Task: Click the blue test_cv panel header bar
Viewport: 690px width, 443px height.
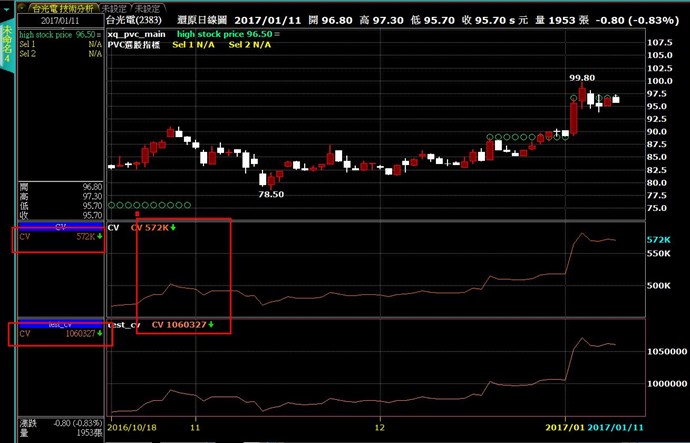Action: (x=60, y=324)
